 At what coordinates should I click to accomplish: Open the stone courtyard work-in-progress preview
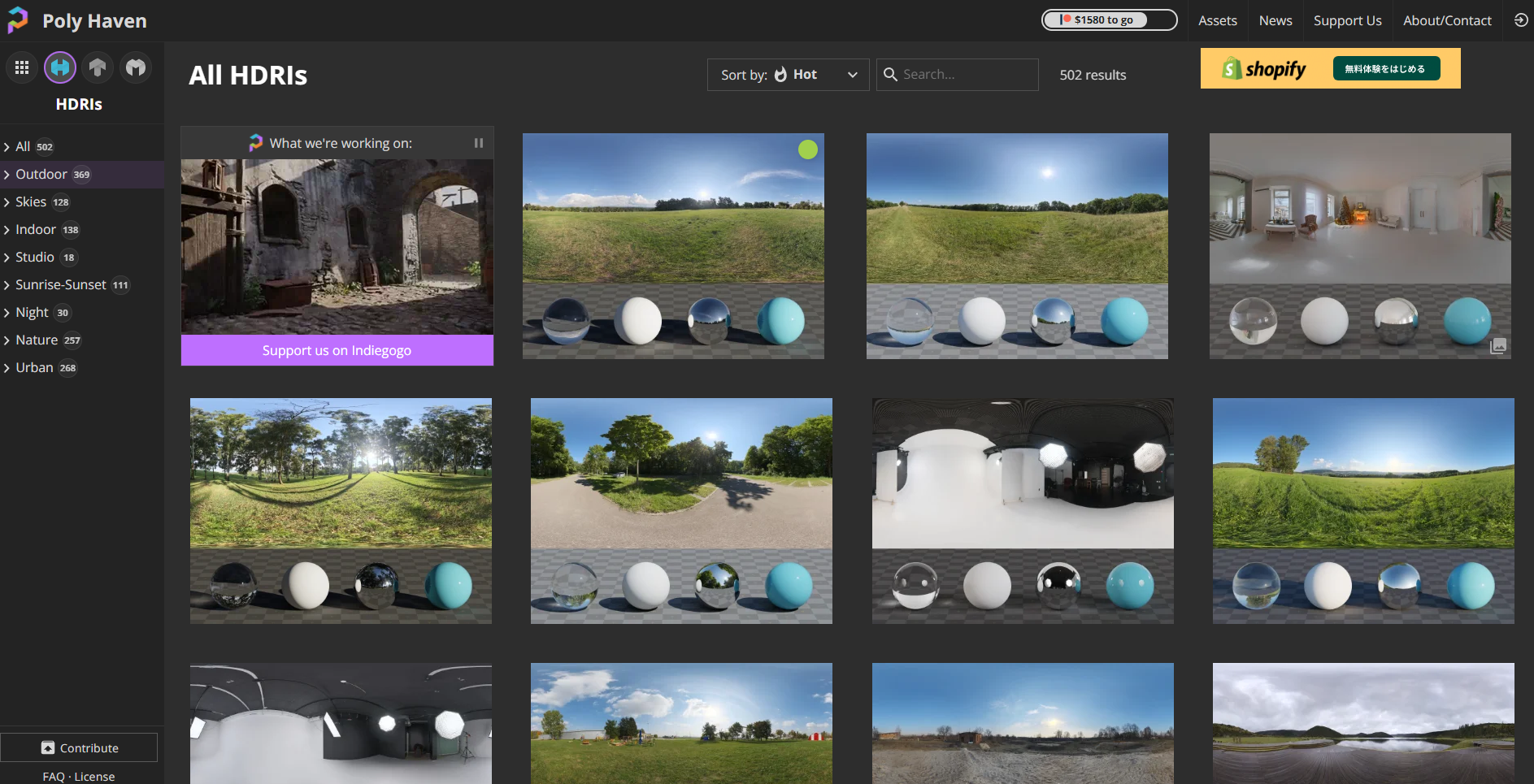(x=337, y=247)
